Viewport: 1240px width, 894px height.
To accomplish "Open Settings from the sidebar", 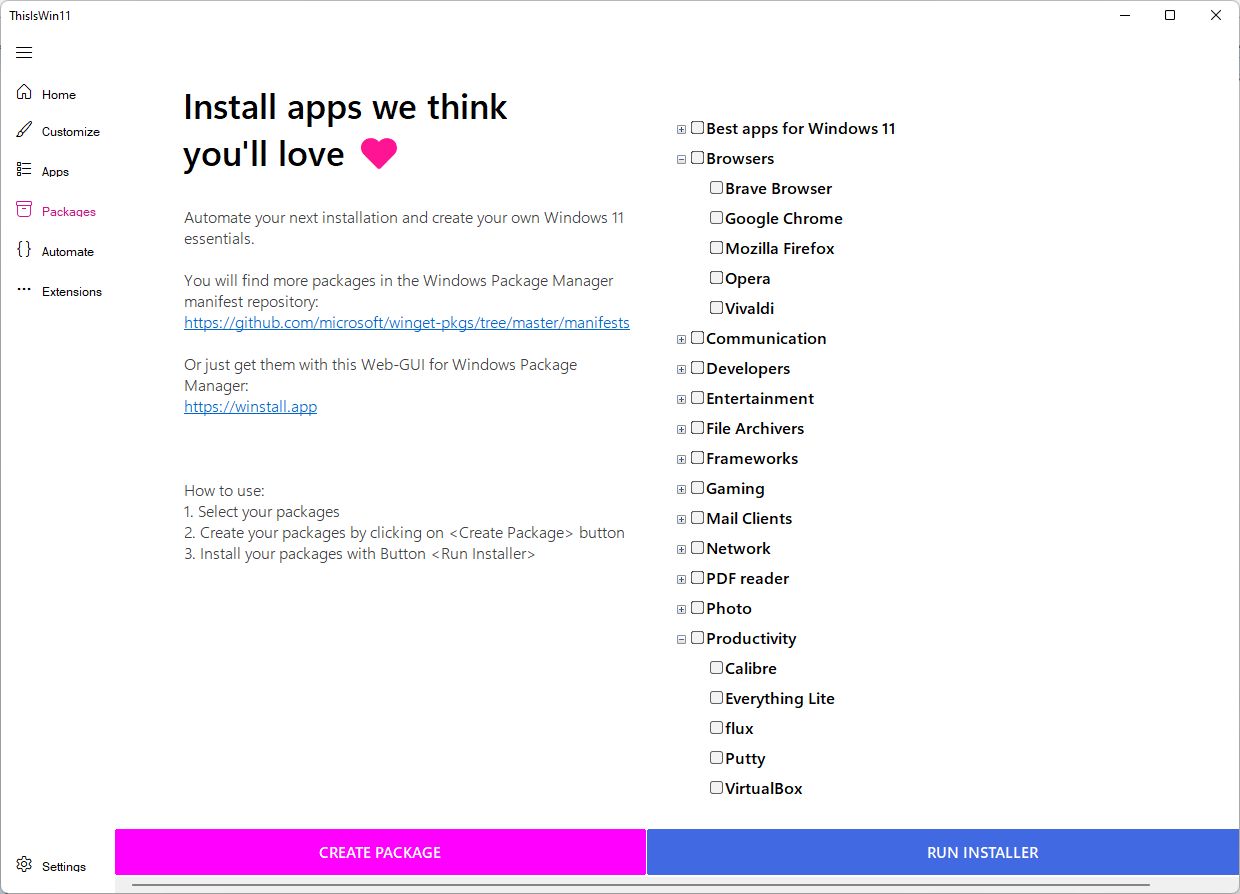I will coord(64,867).
